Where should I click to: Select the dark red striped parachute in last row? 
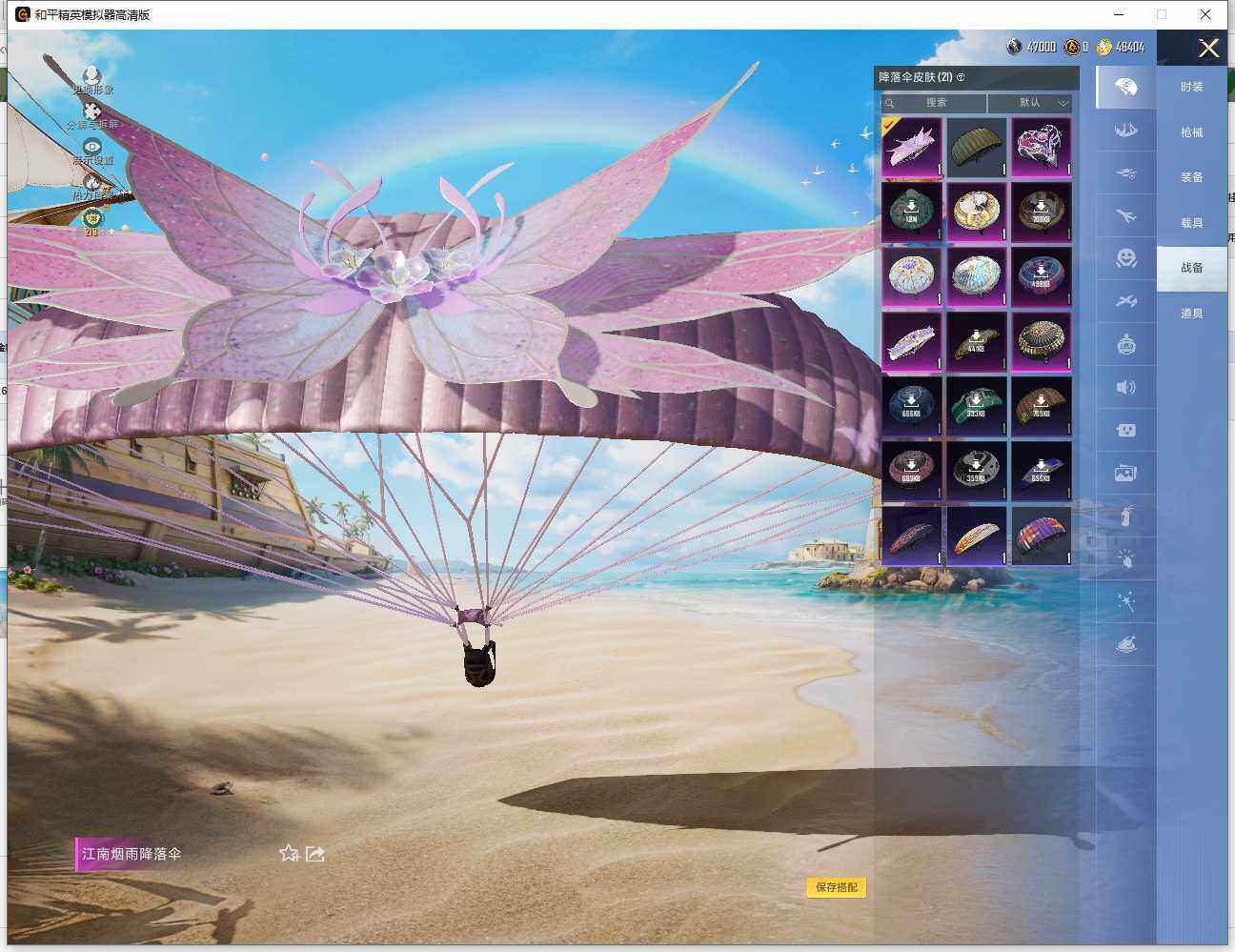(912, 536)
